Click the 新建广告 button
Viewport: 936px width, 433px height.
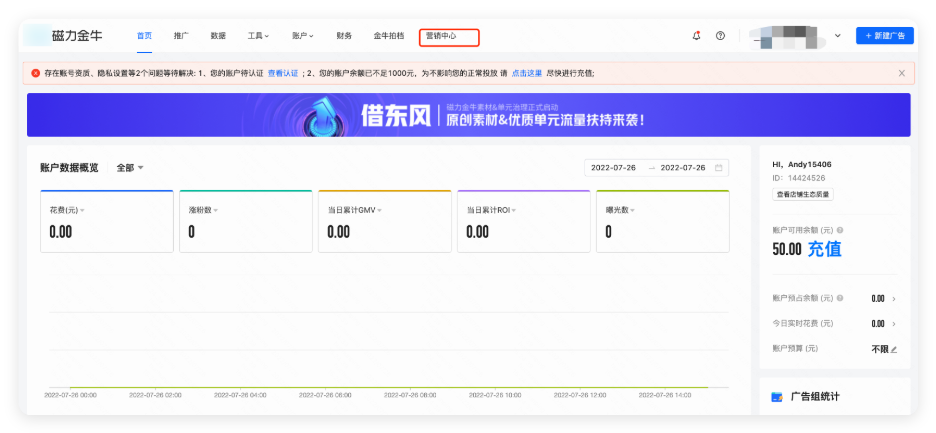coord(885,36)
